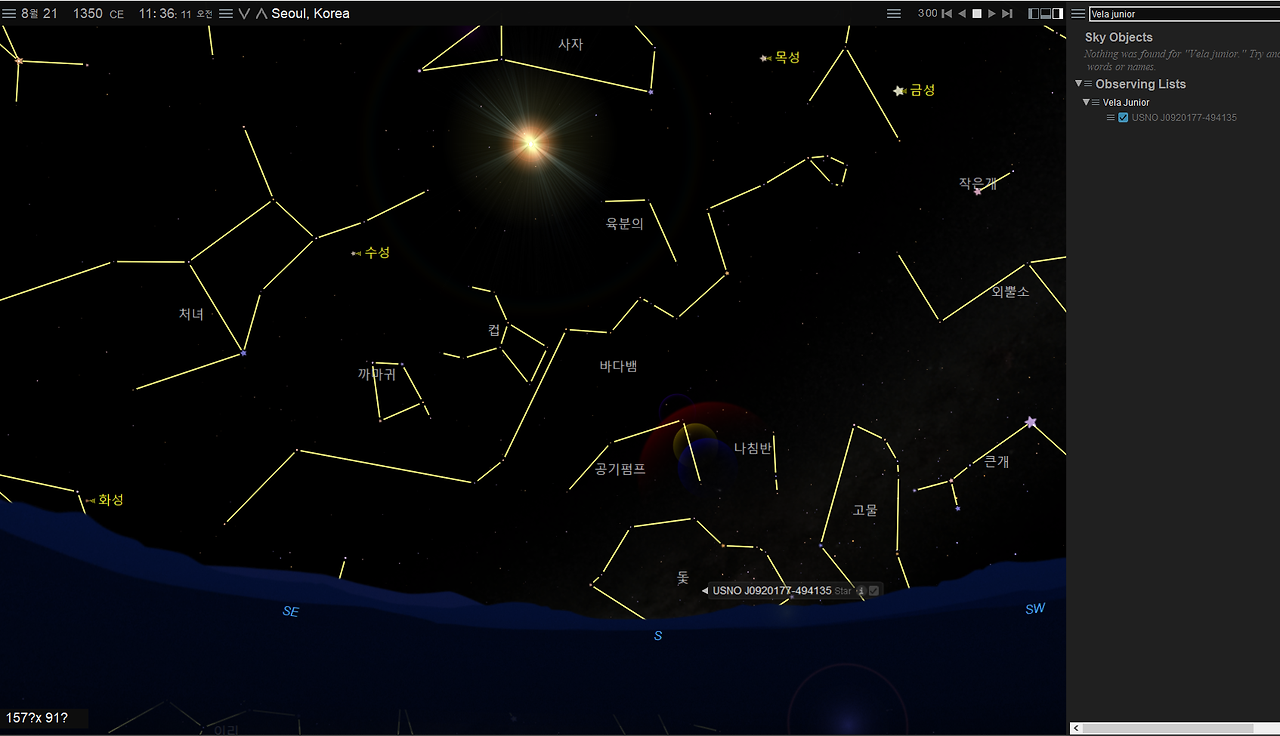This screenshot has height=736, width=1280.
Task: Click the USNO J0920177-494135 label in the sky
Action: (x=772, y=591)
